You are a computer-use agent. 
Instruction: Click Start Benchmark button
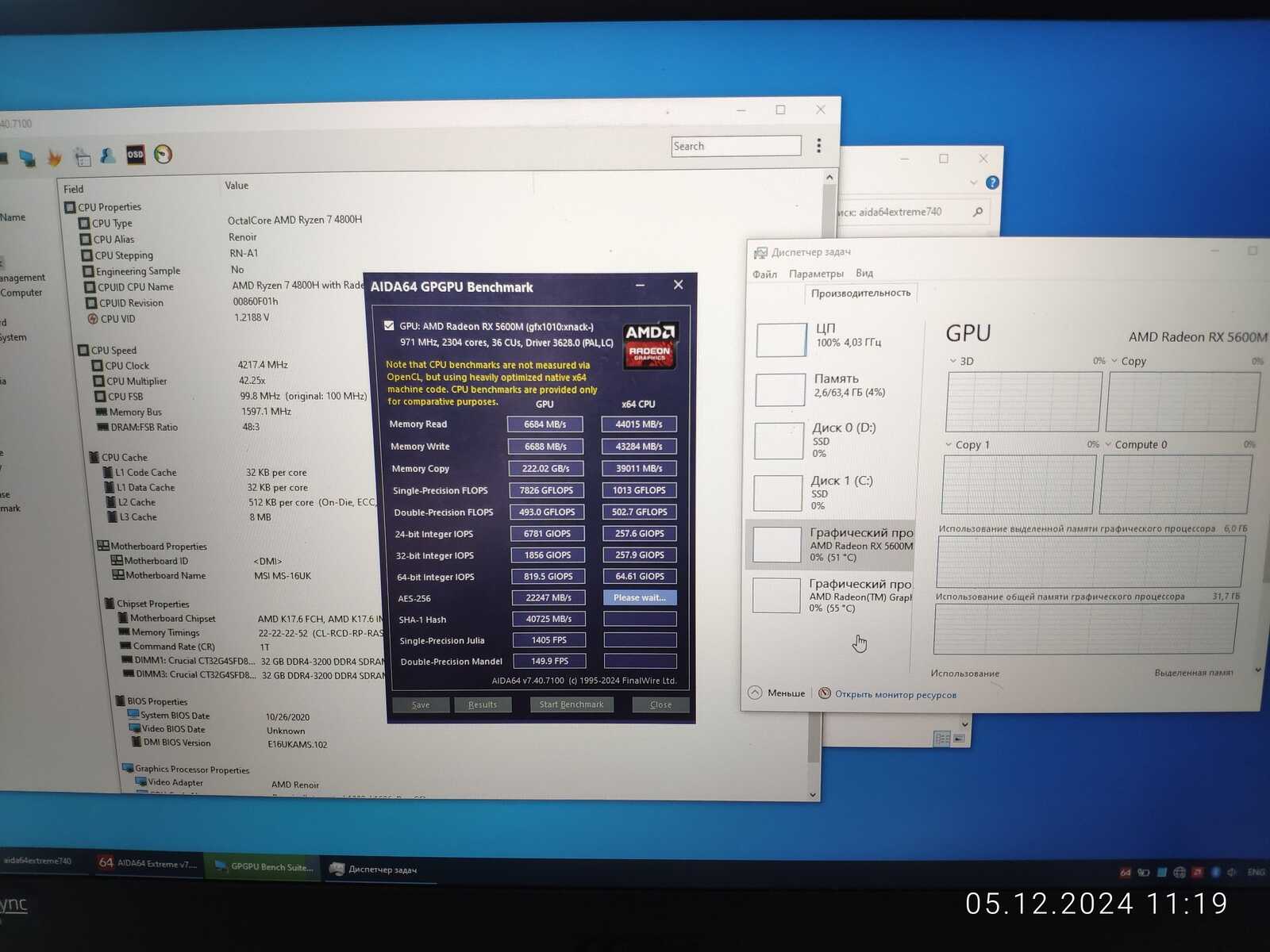coord(571,704)
